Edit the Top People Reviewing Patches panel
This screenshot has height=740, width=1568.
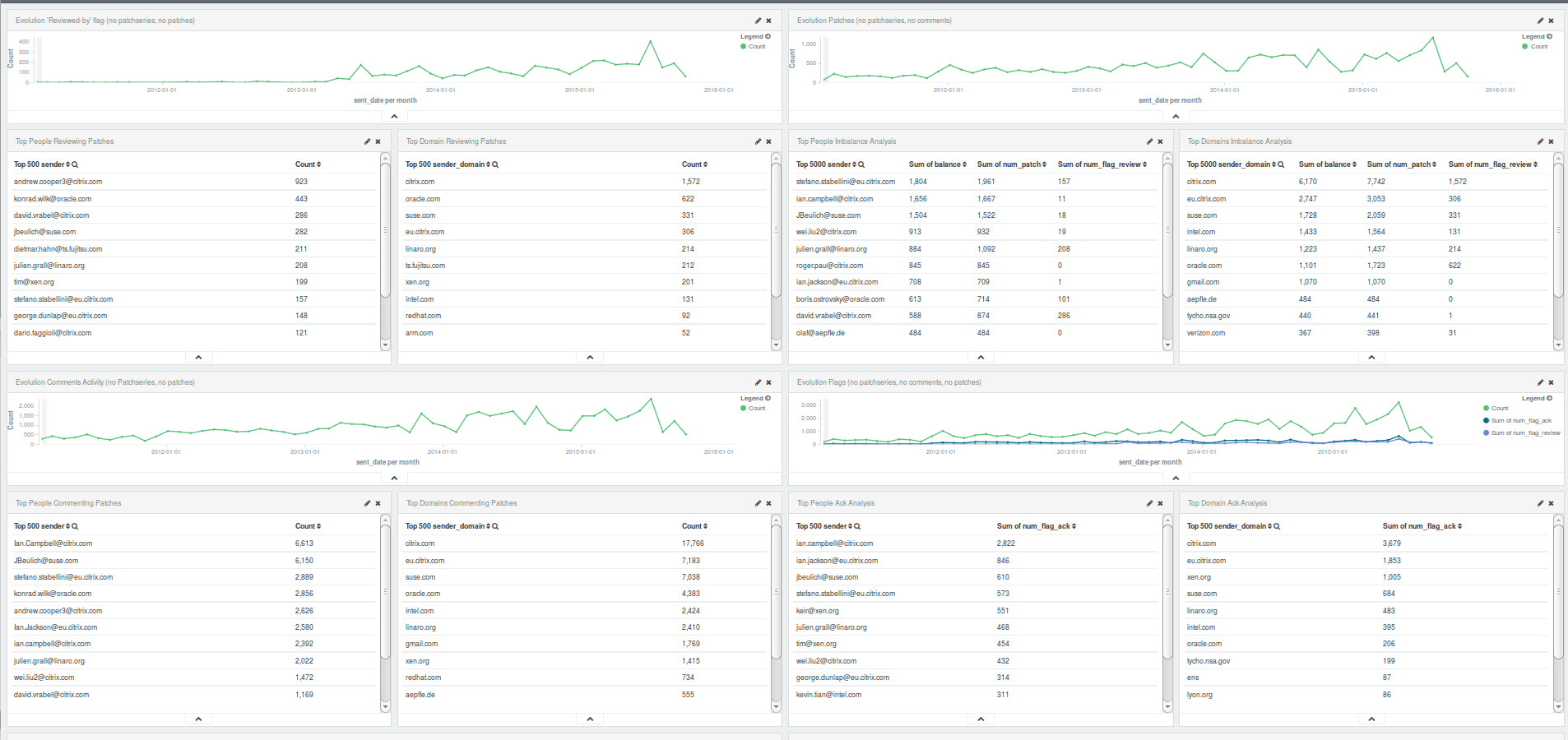(x=367, y=141)
